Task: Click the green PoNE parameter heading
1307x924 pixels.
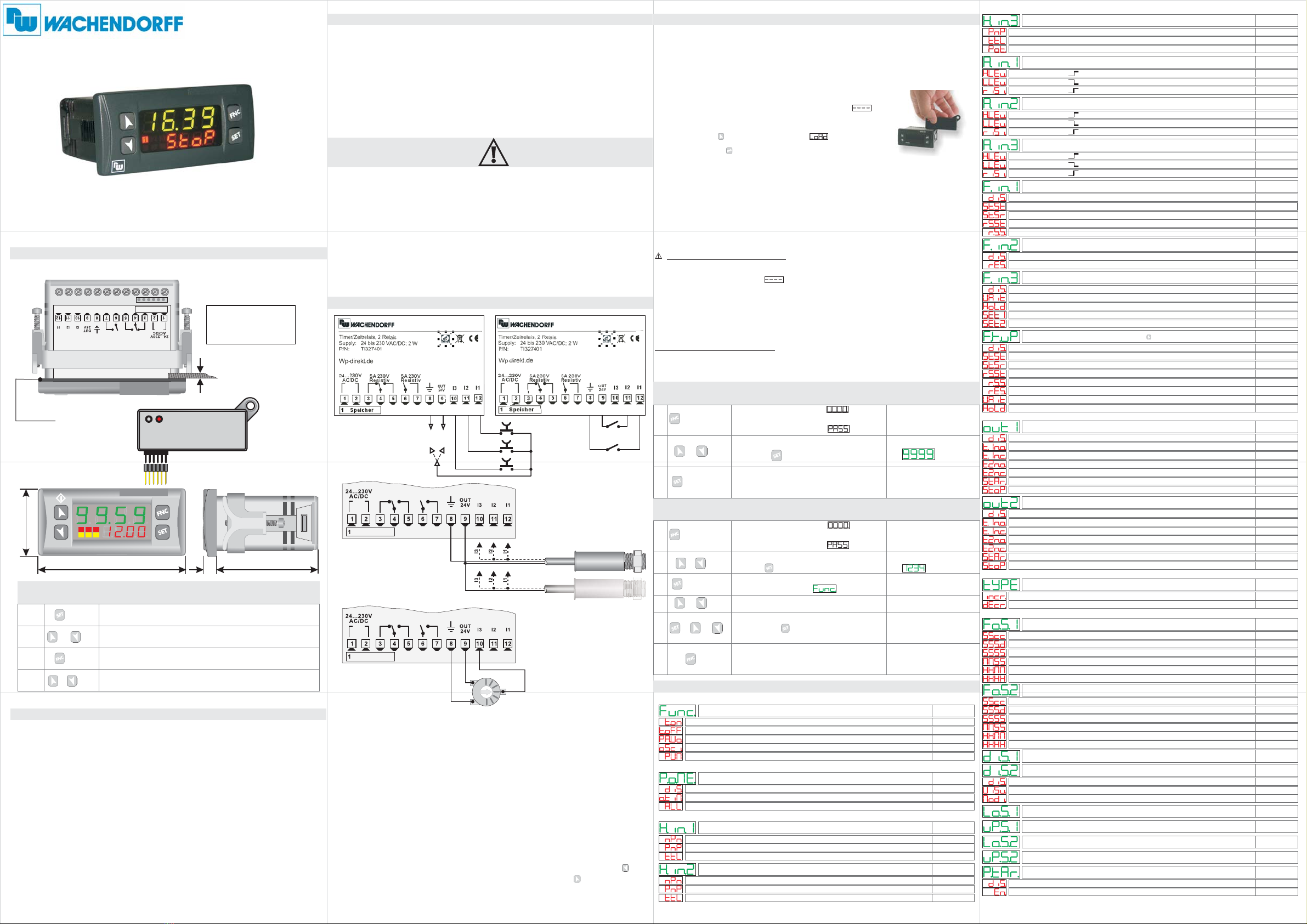Action: [x=677, y=778]
